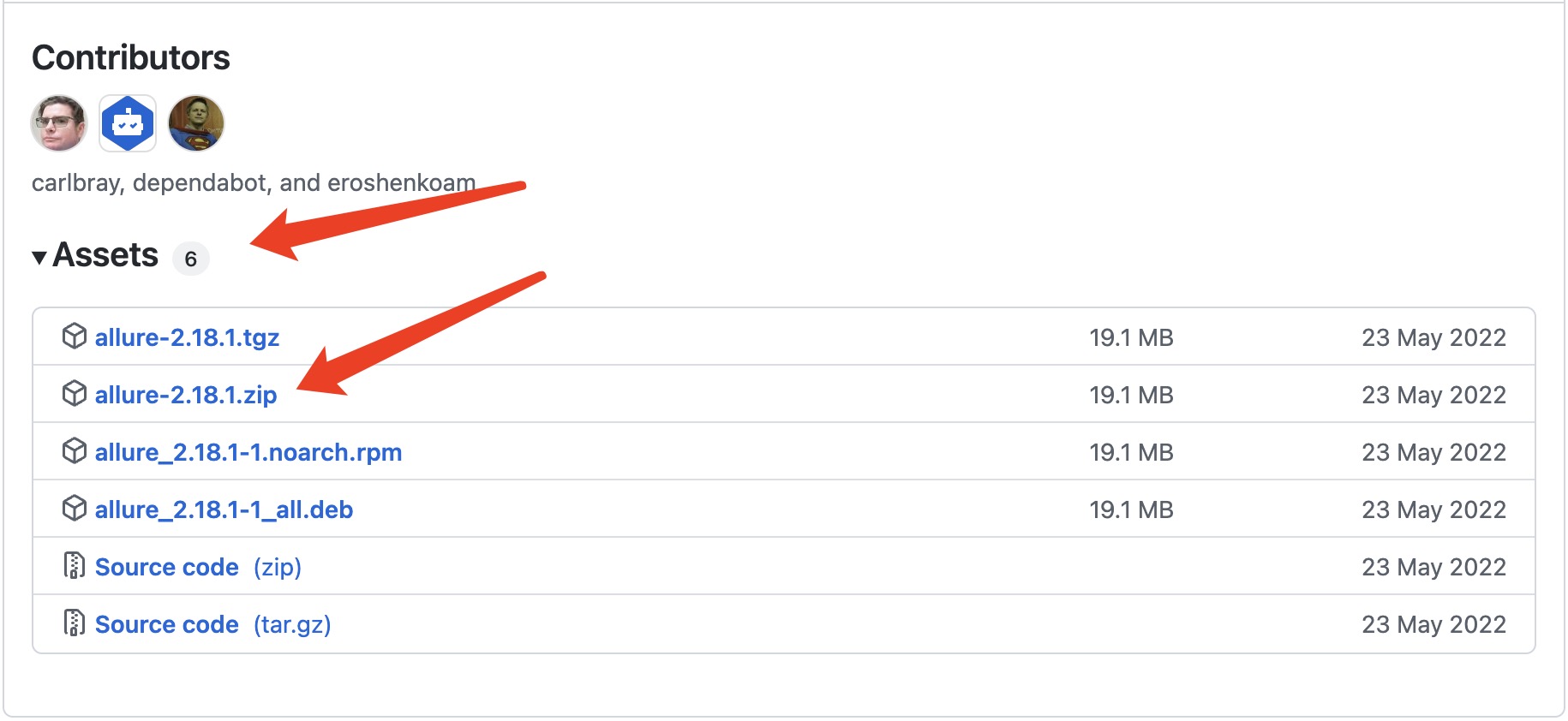
Task: Click the 23 May 2022 date for allure-2.18.1.zip
Action: (x=1433, y=395)
